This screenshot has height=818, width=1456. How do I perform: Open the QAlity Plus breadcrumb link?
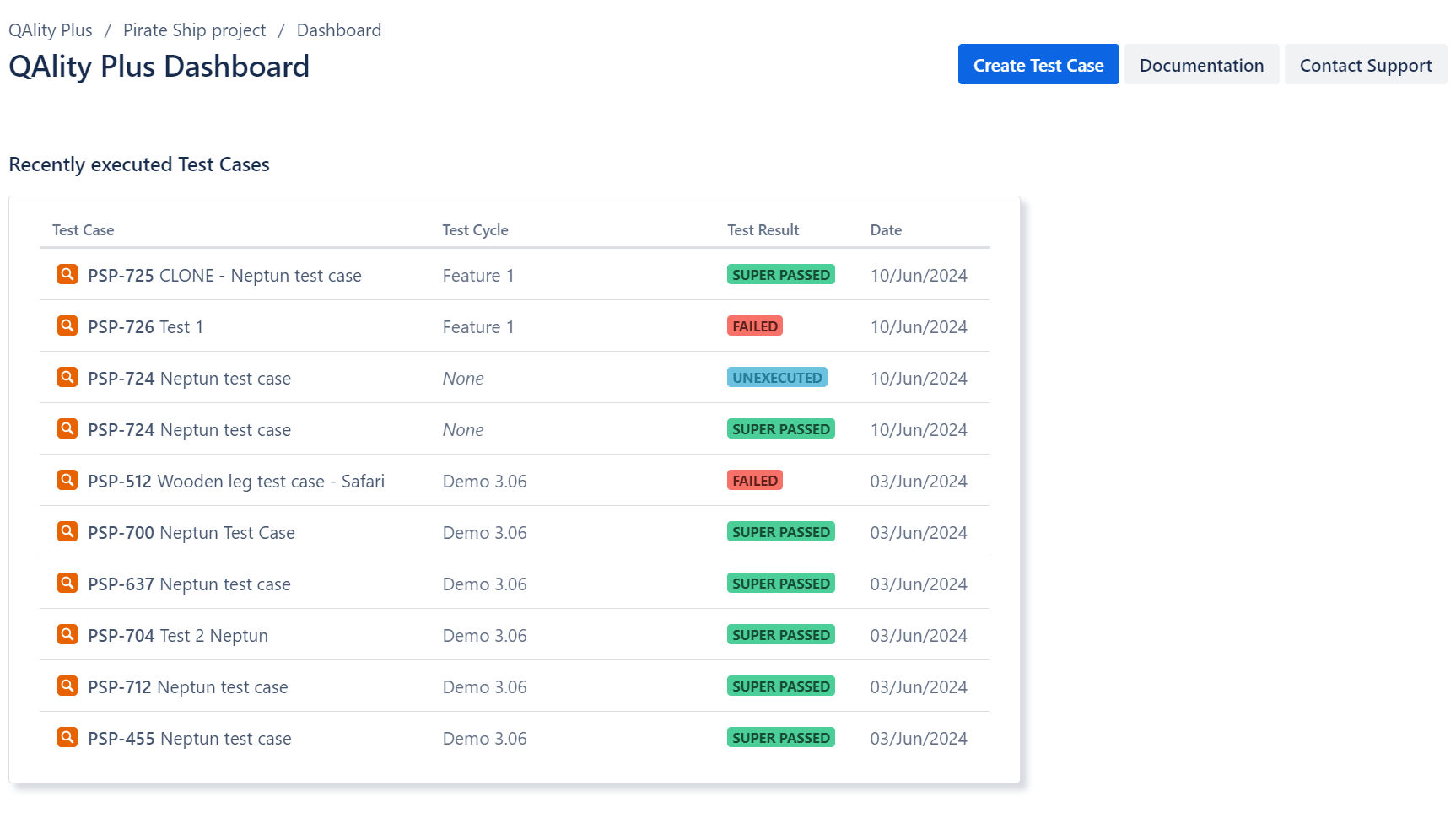point(50,30)
